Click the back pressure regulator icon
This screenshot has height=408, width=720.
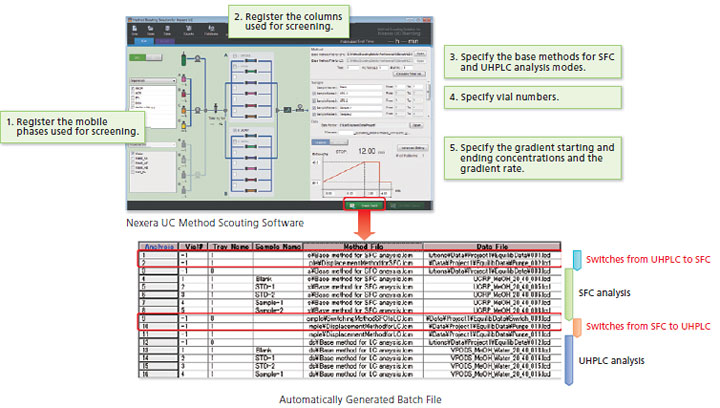coord(300,108)
